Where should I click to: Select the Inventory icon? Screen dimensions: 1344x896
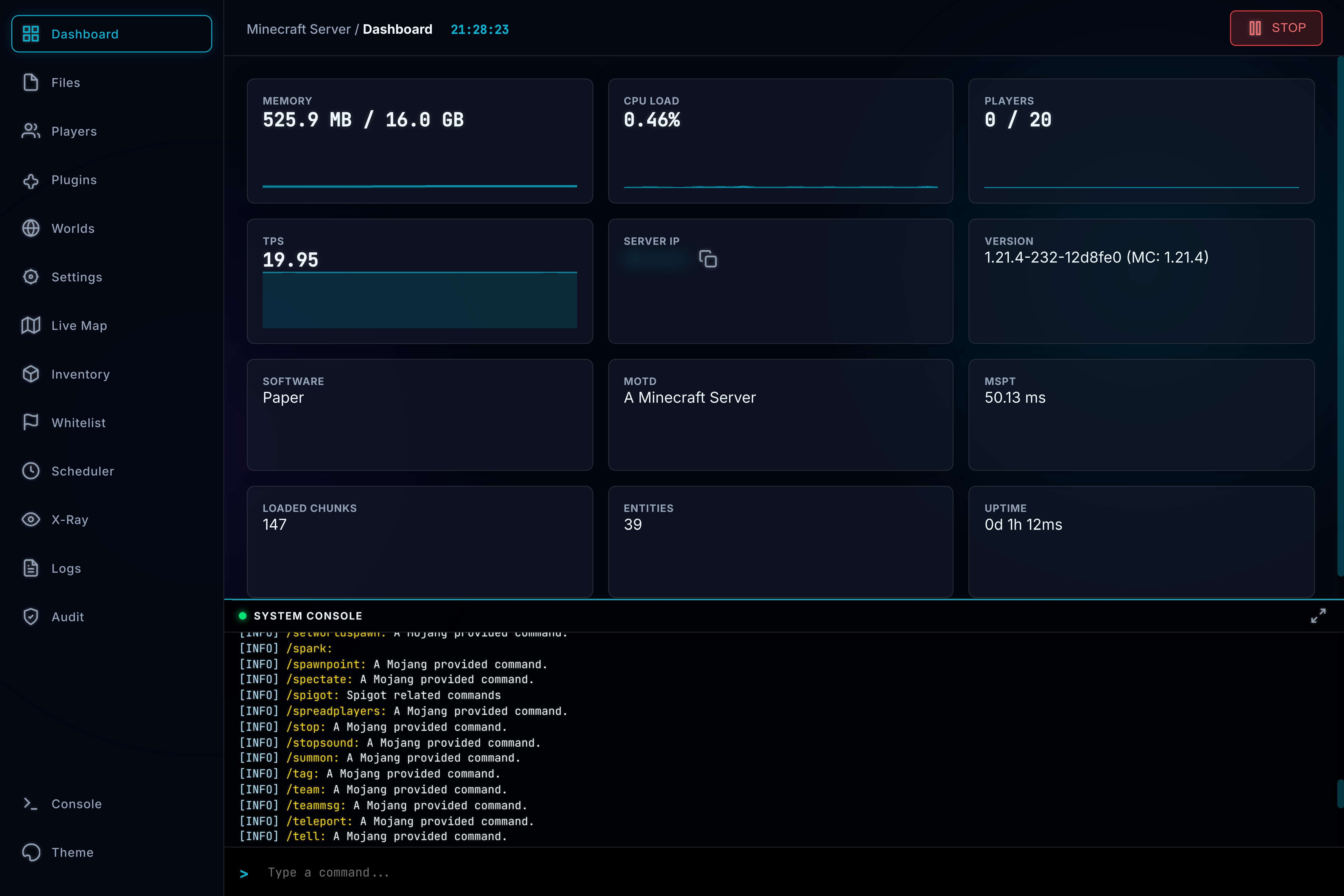tap(30, 374)
